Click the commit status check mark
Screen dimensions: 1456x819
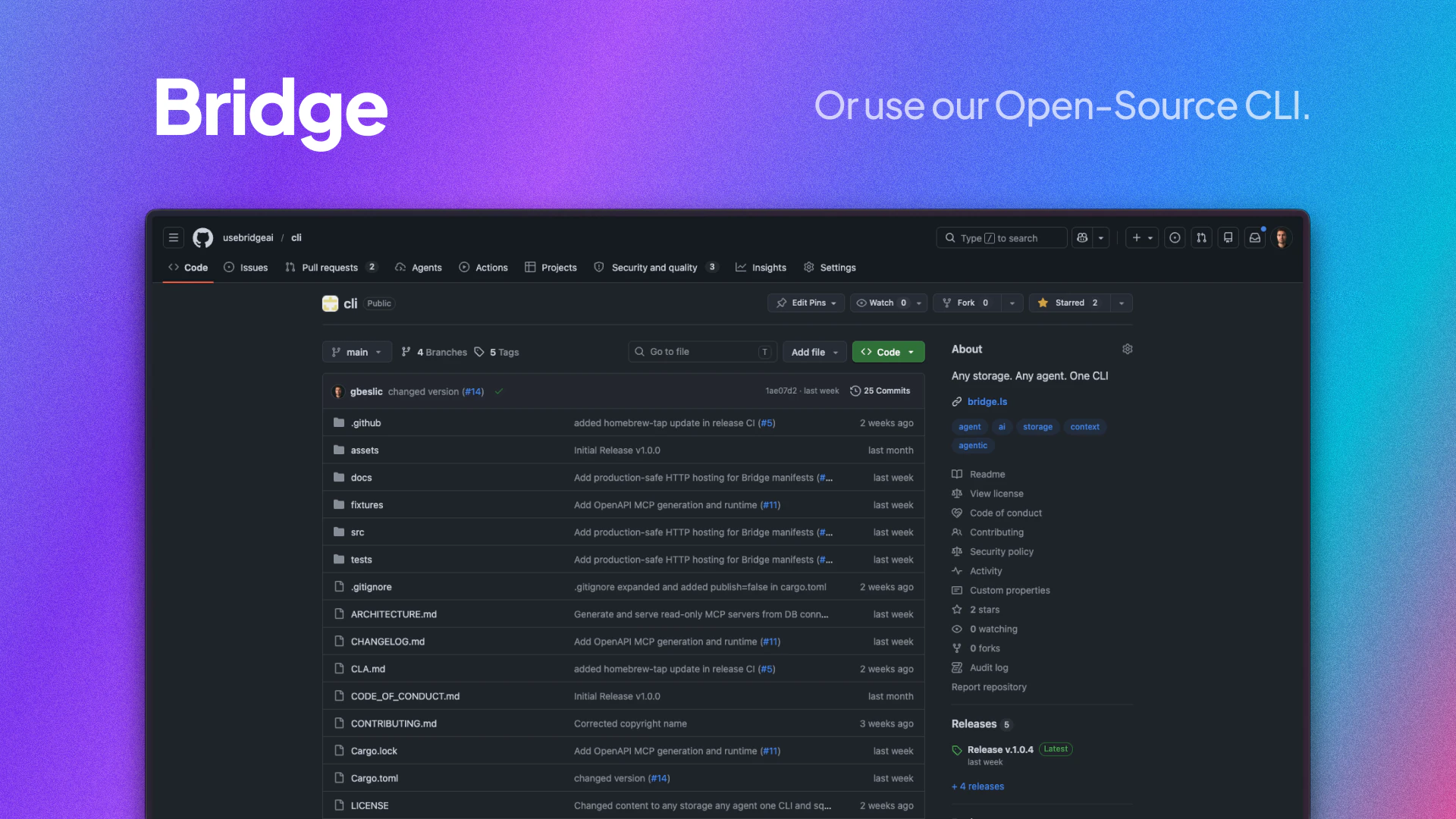(x=499, y=391)
